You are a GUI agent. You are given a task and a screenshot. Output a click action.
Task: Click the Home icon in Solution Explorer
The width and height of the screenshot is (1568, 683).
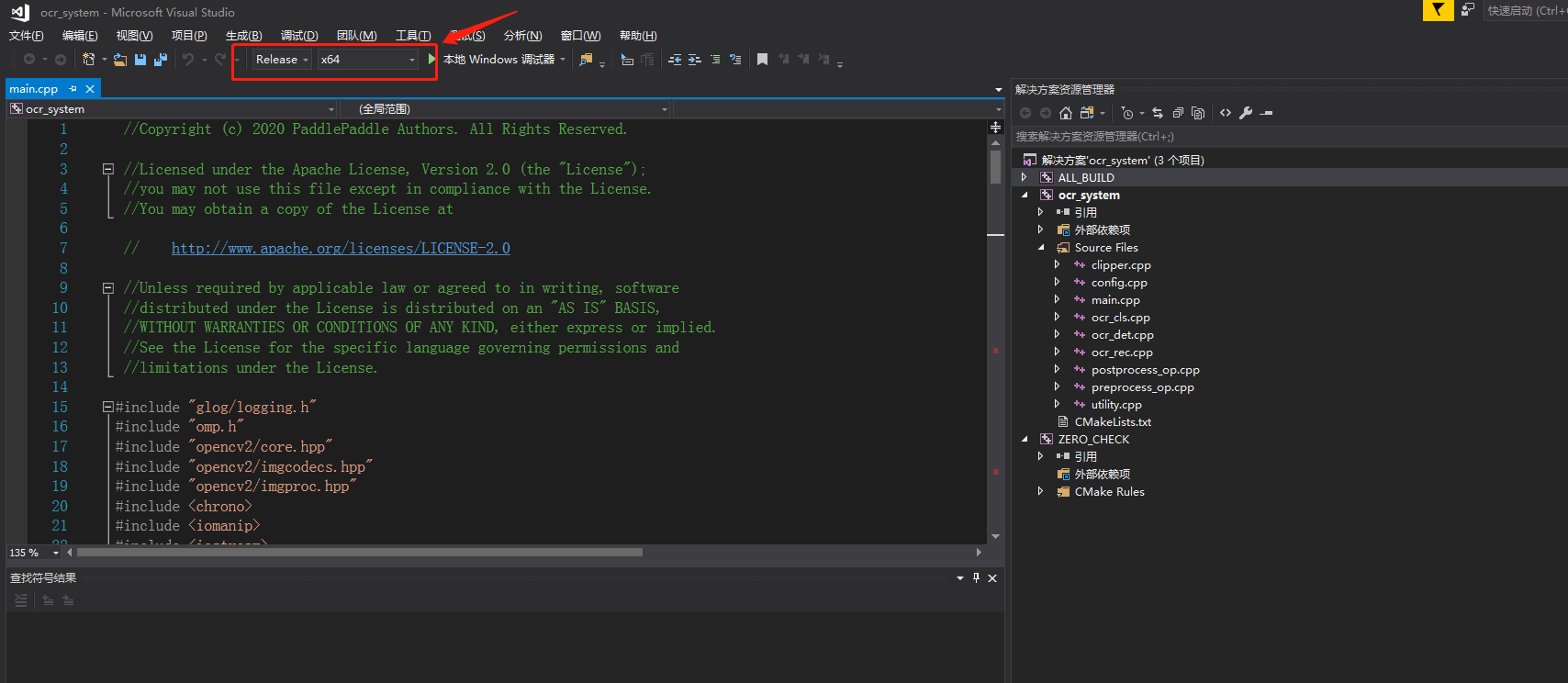click(x=1066, y=113)
